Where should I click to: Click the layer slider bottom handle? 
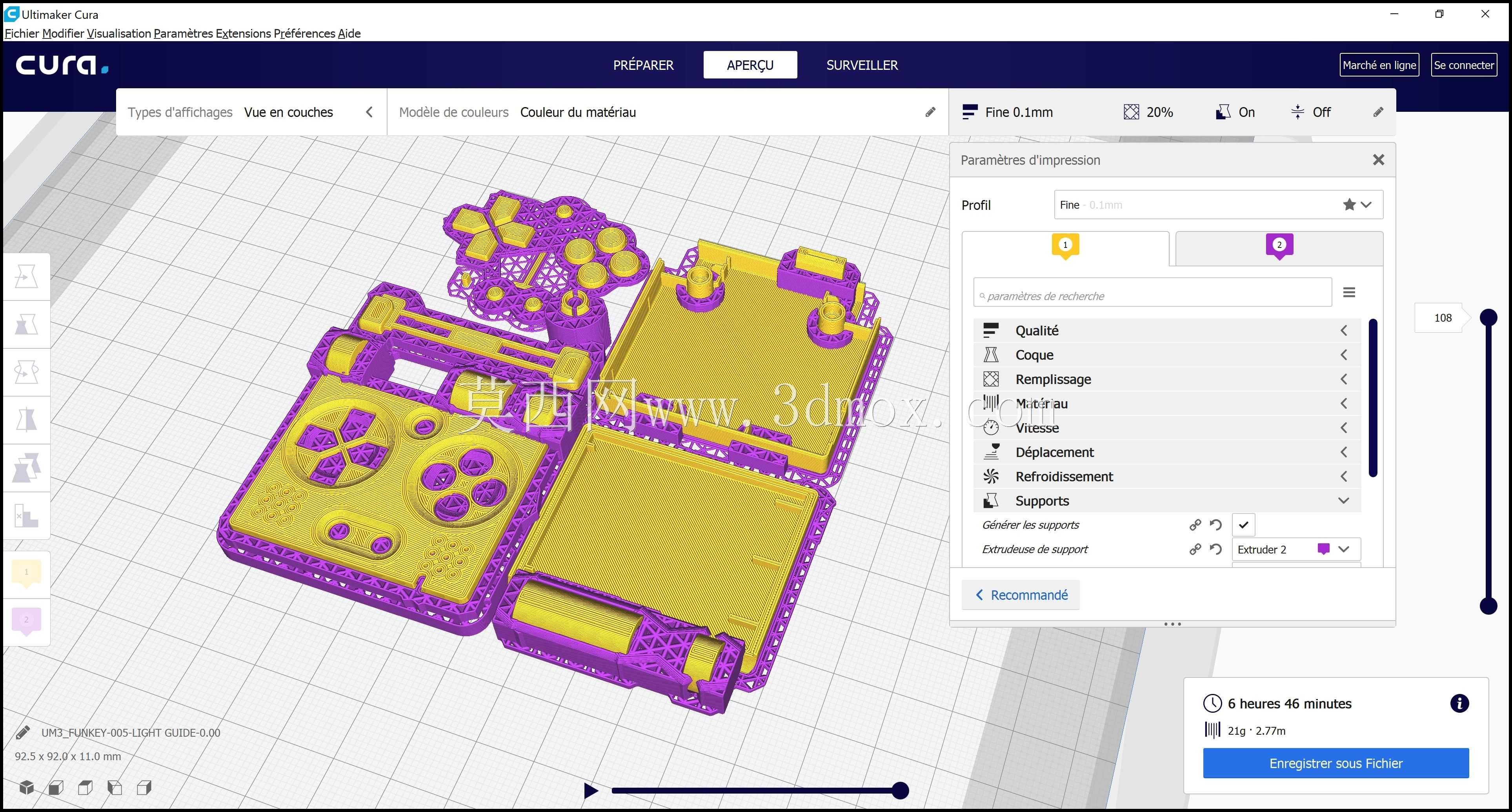1488,605
